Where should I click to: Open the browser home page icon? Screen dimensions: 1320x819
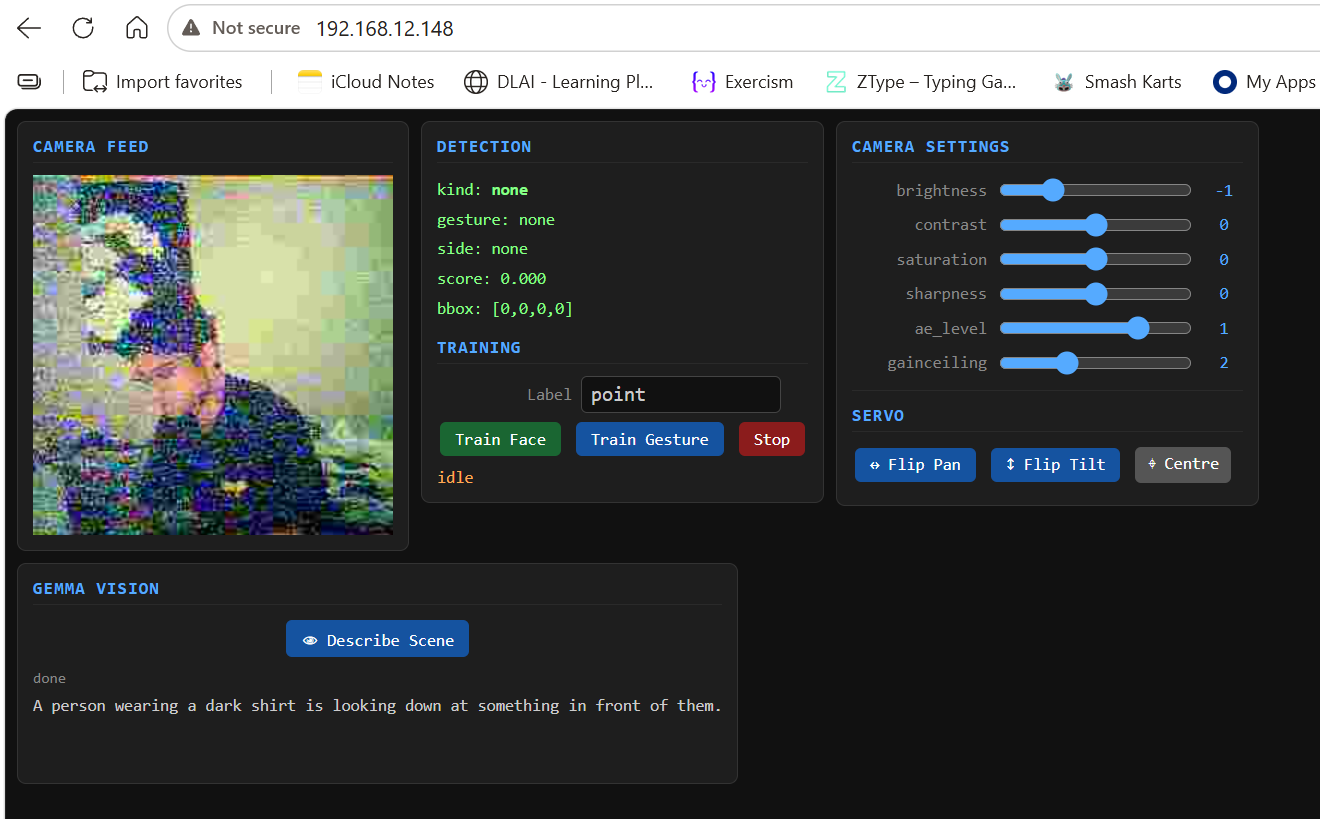pyautogui.click(x=137, y=28)
